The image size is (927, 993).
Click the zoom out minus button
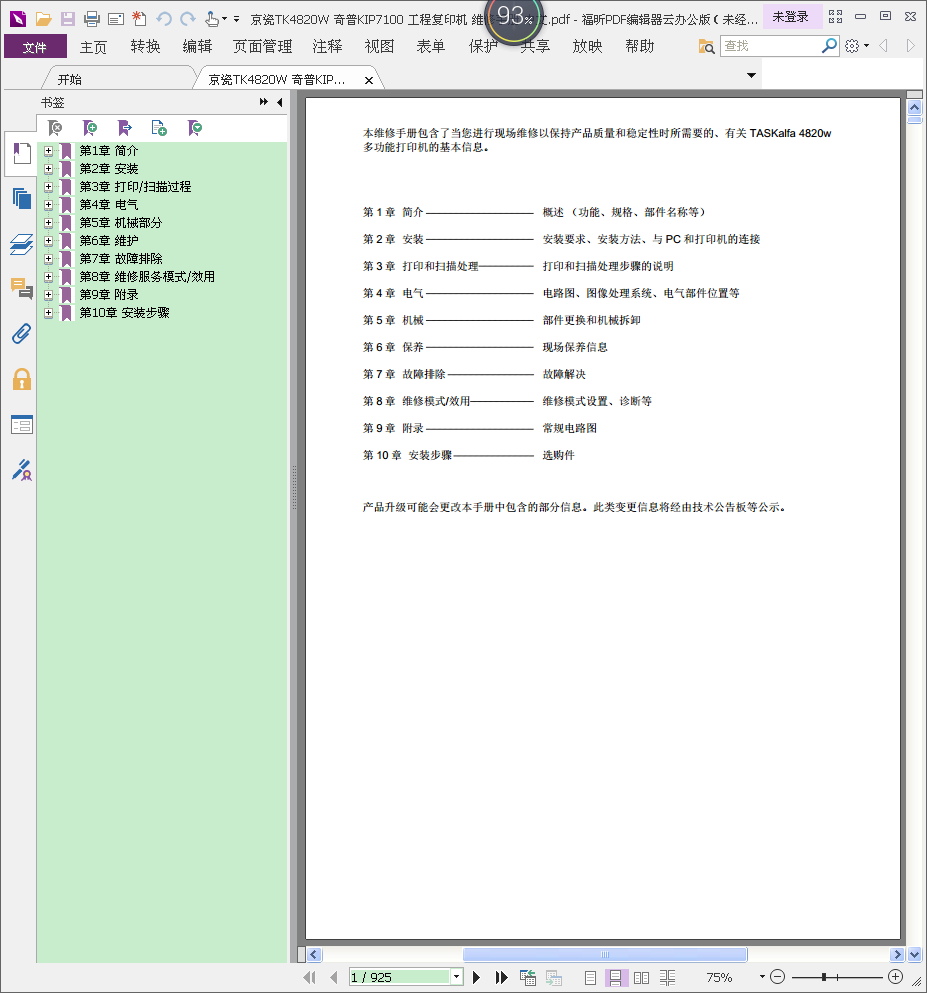click(x=778, y=977)
